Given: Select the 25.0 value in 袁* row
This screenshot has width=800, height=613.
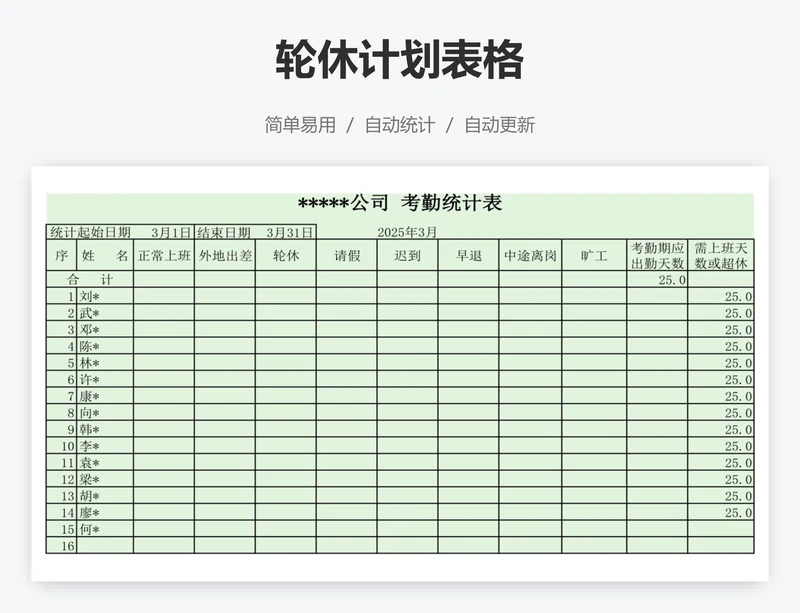Looking at the screenshot, I should [721, 462].
